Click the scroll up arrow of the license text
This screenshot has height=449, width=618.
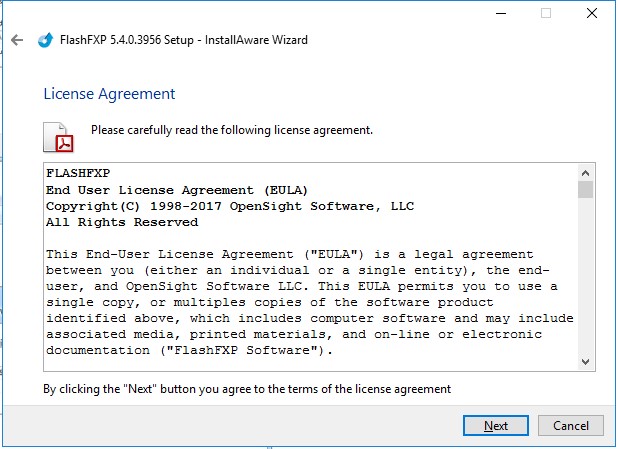[586, 172]
